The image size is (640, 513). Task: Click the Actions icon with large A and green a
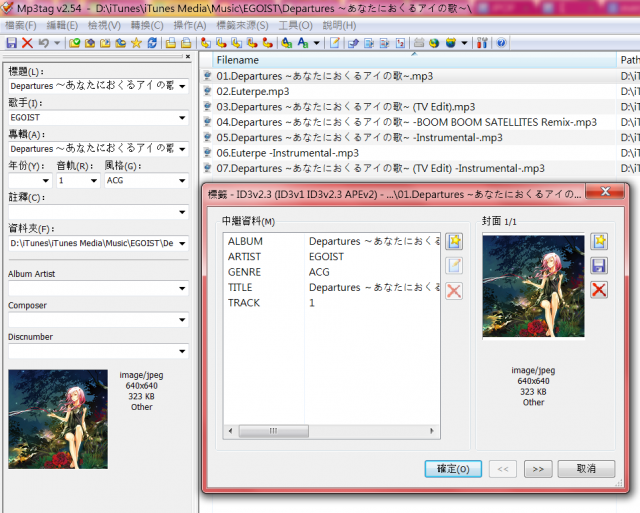287,42
